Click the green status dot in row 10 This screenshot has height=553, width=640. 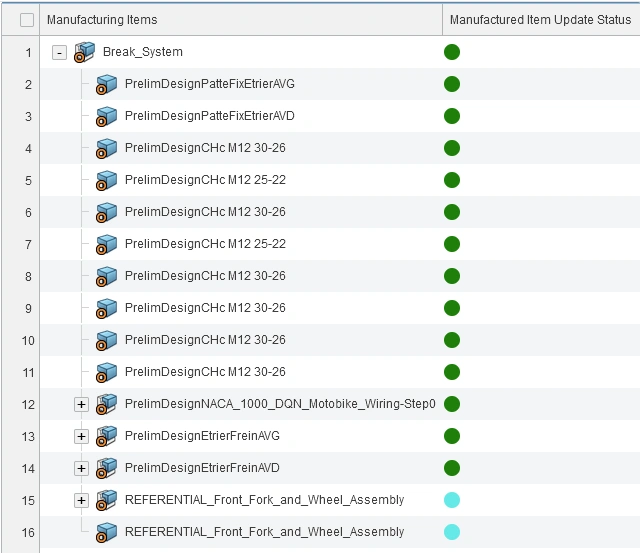[x=452, y=340]
